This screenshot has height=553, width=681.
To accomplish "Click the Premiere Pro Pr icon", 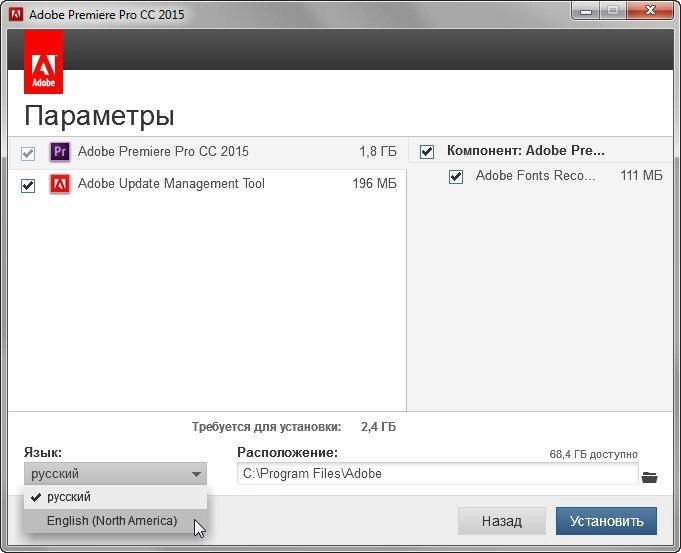I will [60, 152].
